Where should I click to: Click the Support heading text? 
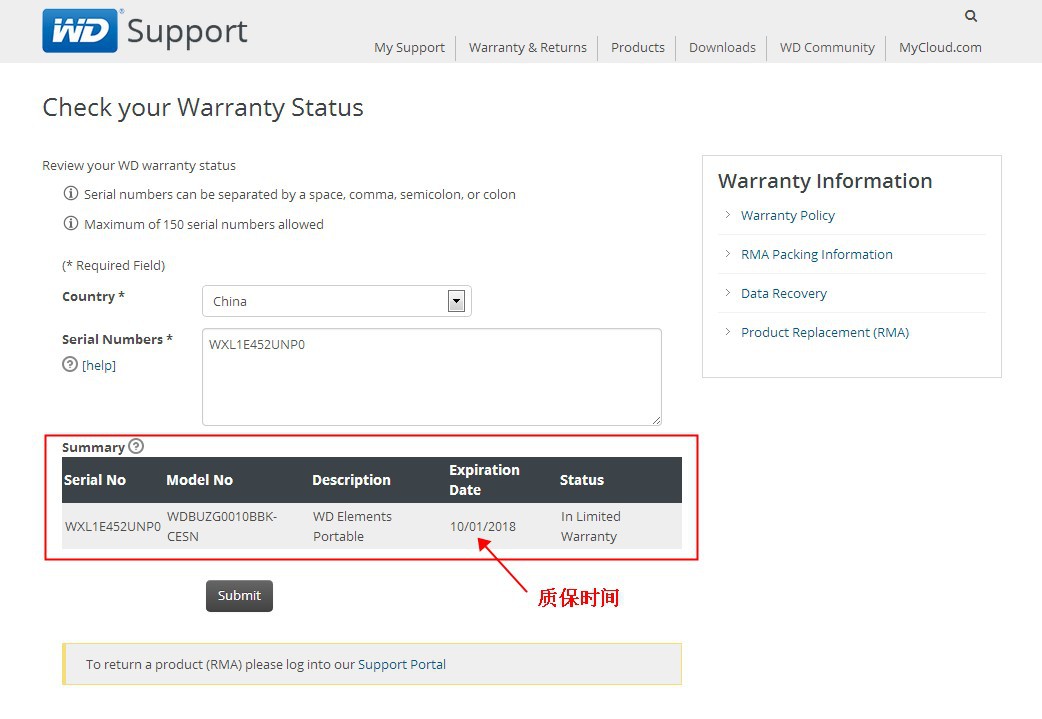pyautogui.click(x=187, y=31)
